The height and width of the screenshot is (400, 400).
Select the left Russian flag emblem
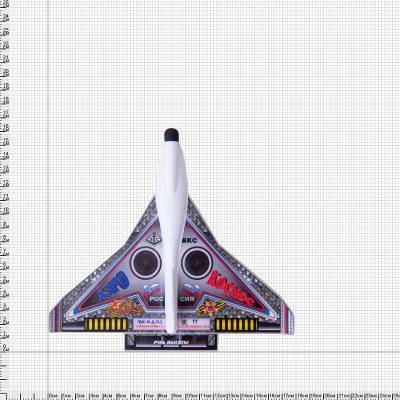151,290
